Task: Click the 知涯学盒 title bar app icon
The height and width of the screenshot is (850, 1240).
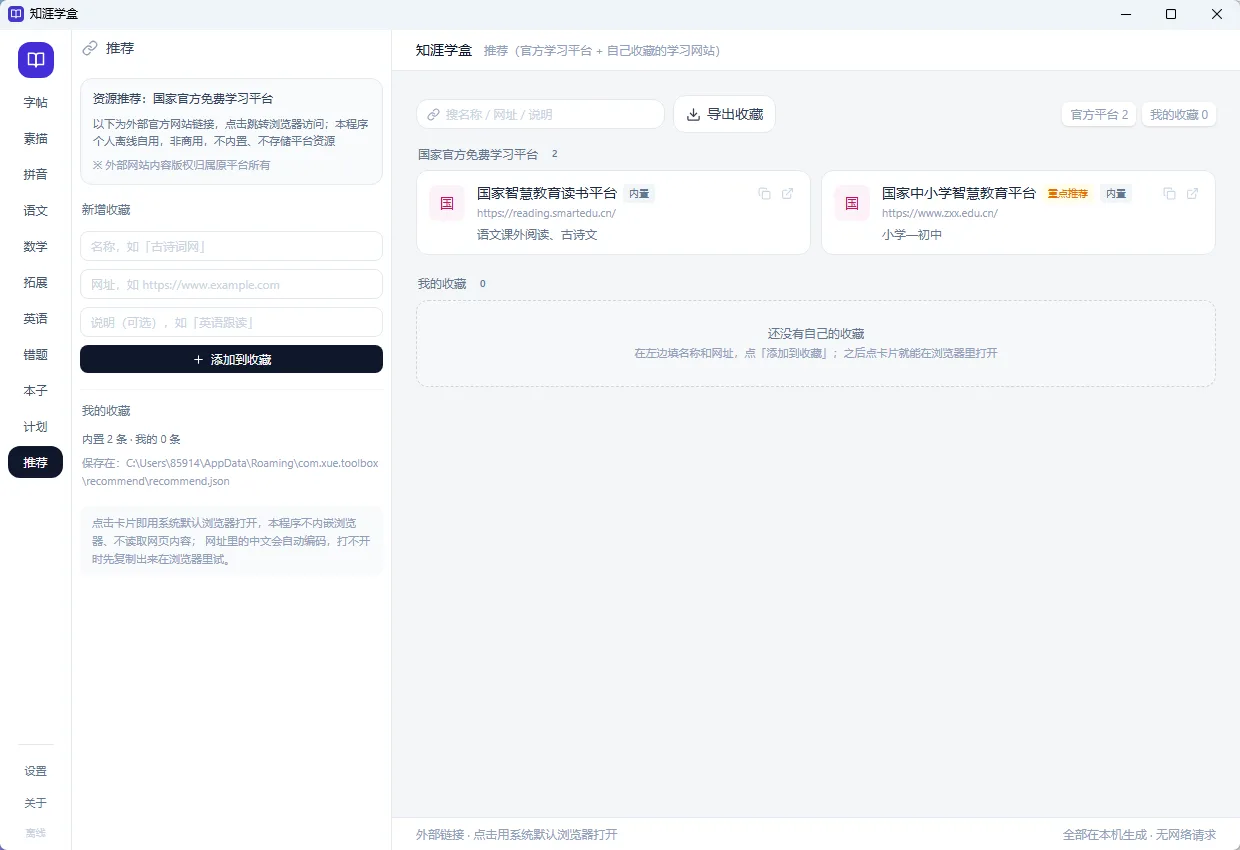Action: 16,14
